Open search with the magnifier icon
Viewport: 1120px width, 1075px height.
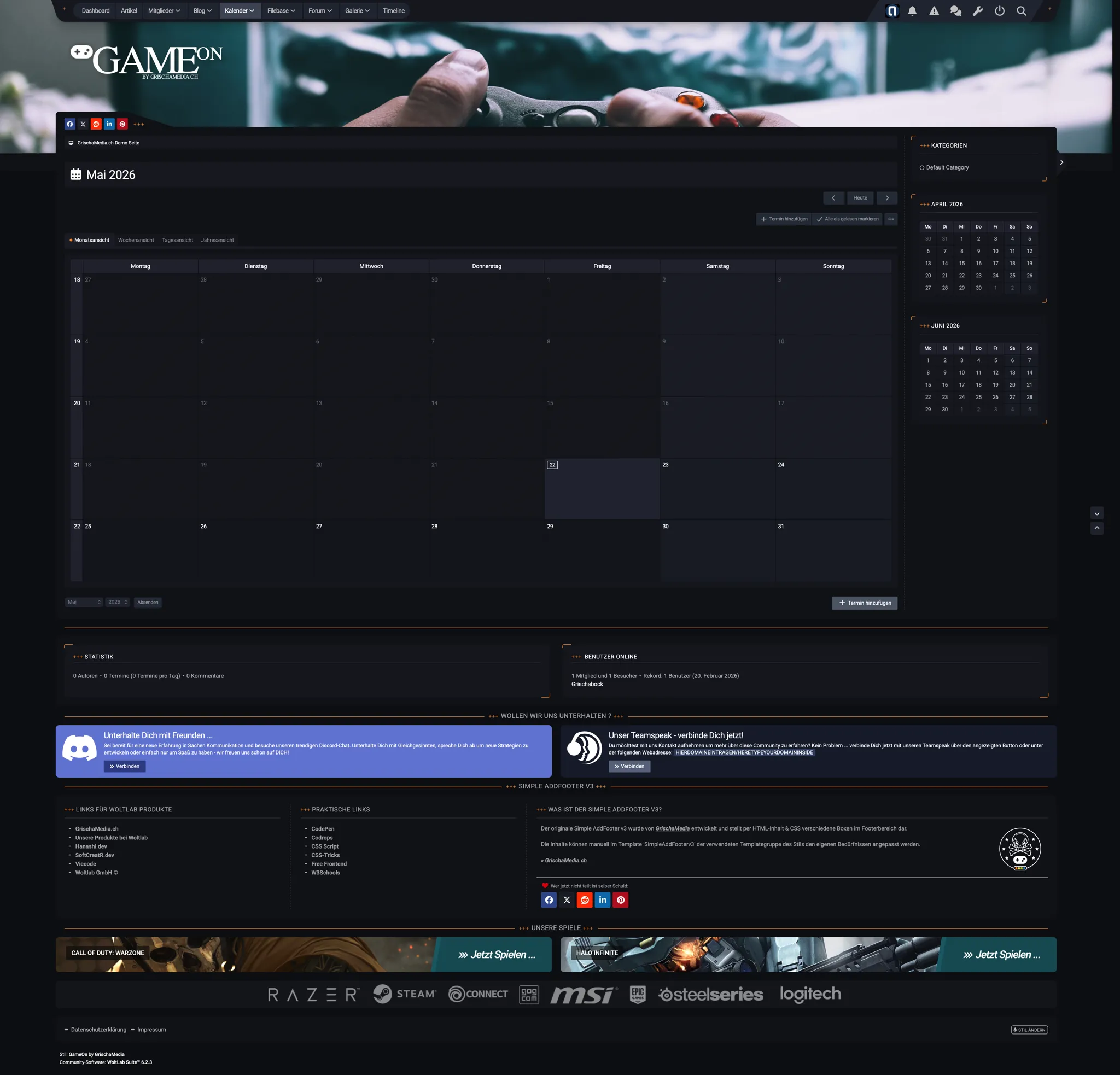click(1021, 11)
